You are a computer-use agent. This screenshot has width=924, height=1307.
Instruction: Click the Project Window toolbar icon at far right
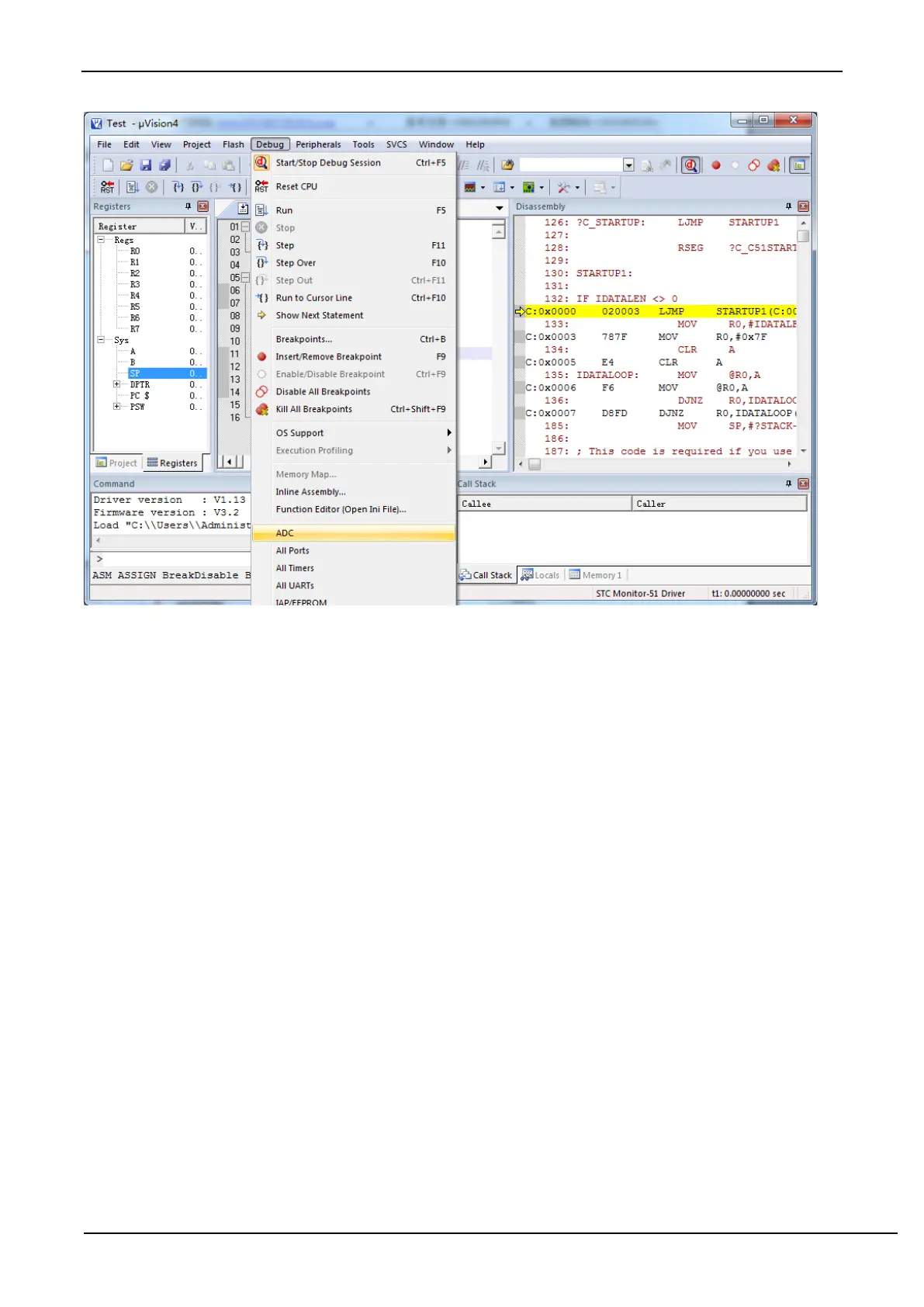(799, 165)
